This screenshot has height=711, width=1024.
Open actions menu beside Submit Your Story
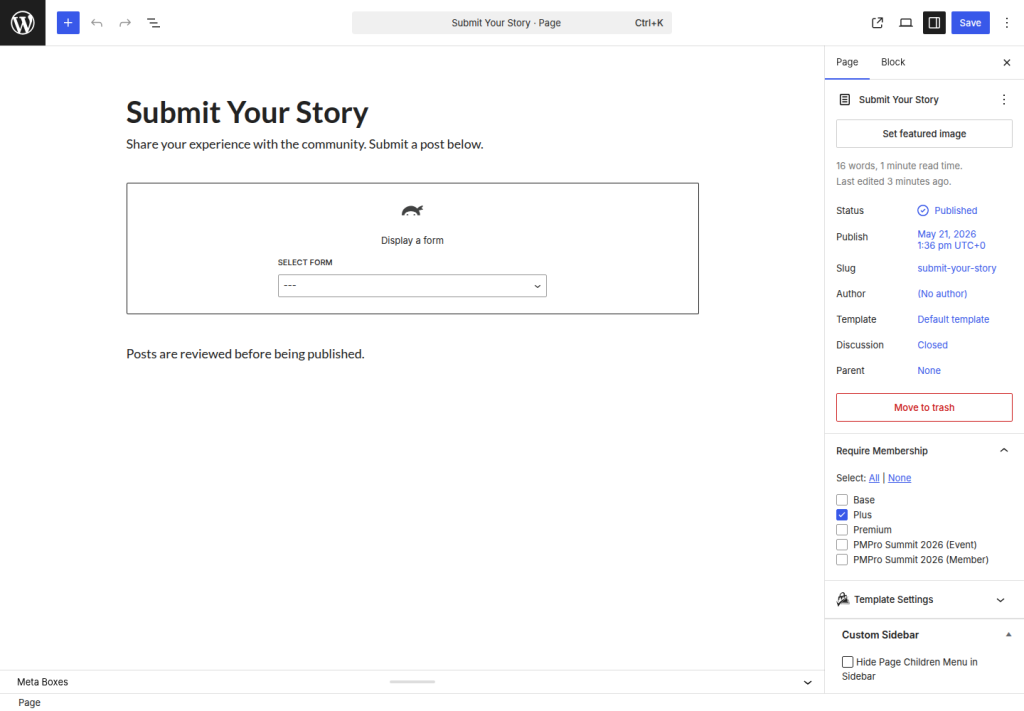coord(1004,99)
